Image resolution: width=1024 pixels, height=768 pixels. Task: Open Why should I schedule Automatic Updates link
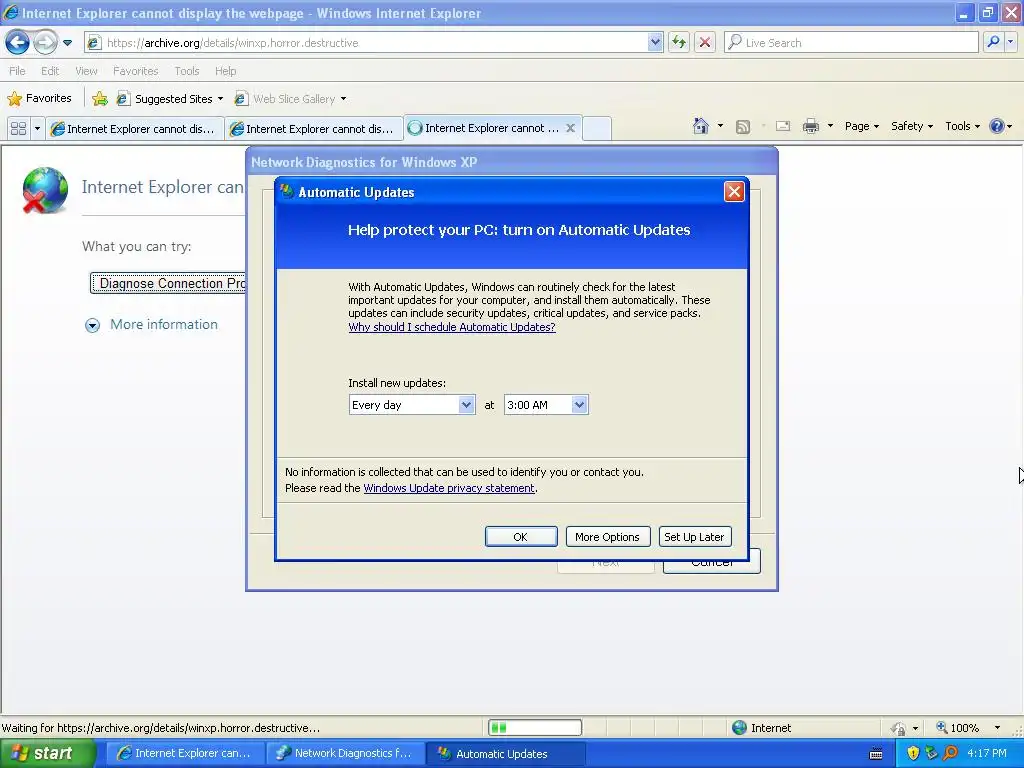[x=452, y=327]
